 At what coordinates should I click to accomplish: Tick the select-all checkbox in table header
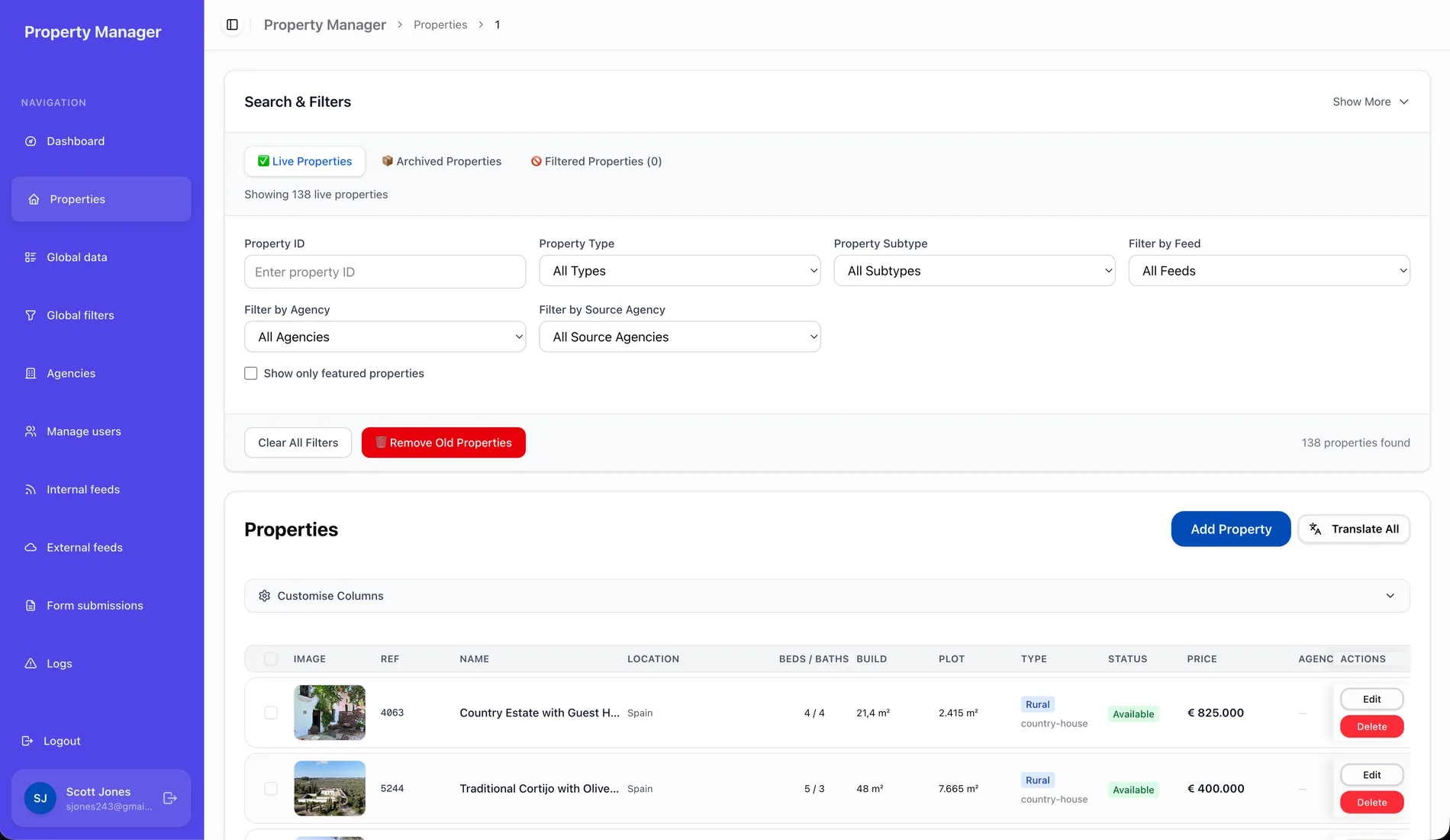point(271,658)
